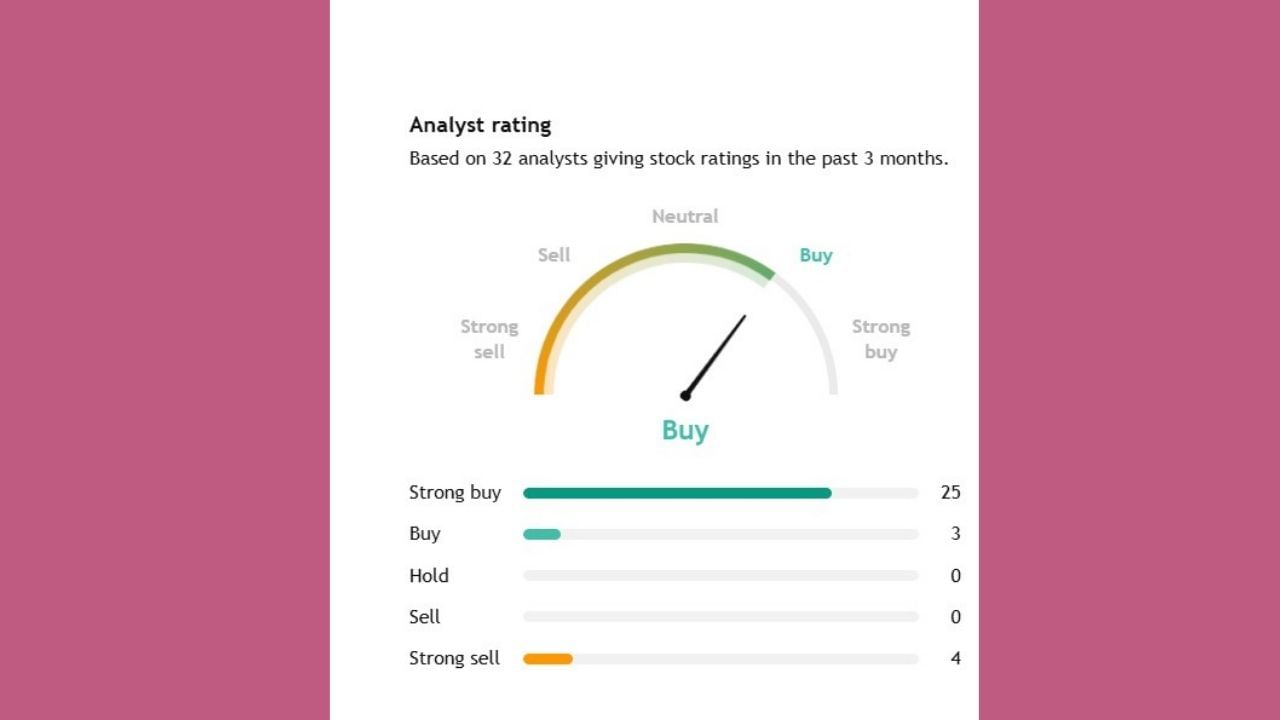Click the empty Sell rating bar

[x=720, y=617]
